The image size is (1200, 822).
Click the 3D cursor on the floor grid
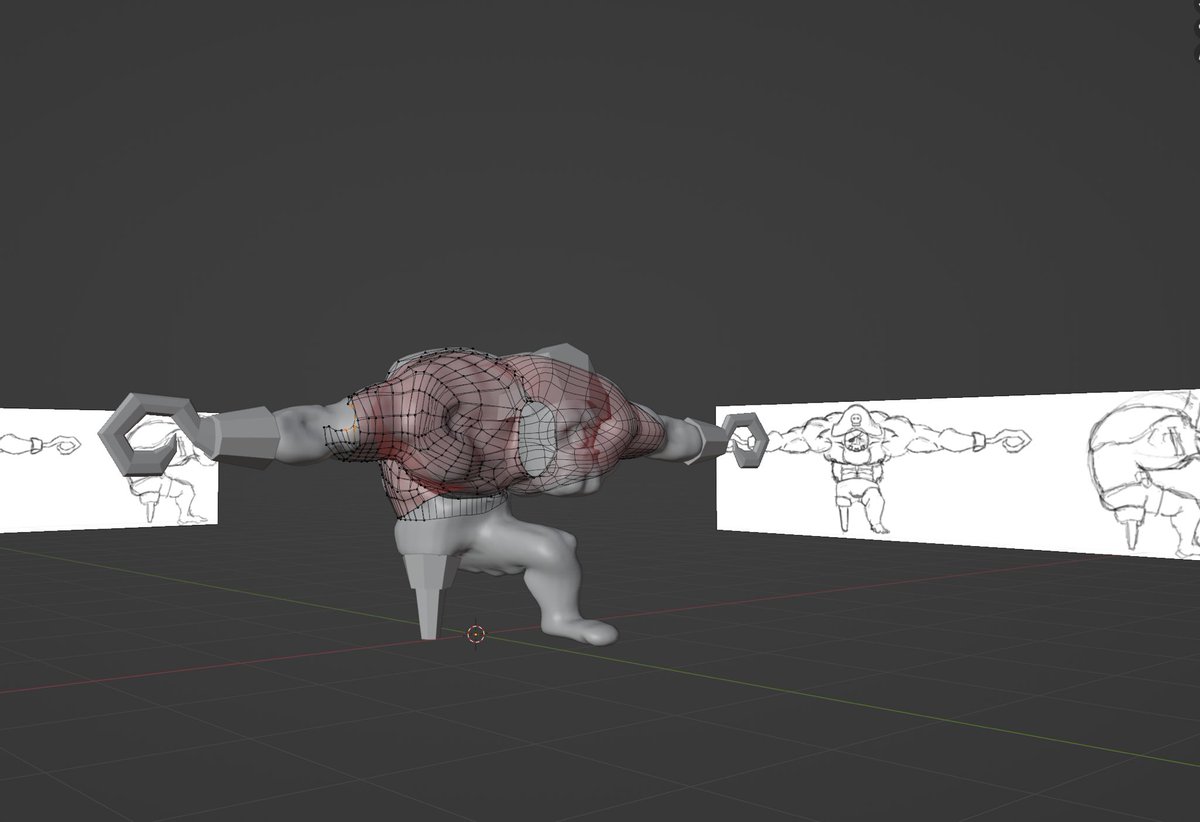point(476,633)
